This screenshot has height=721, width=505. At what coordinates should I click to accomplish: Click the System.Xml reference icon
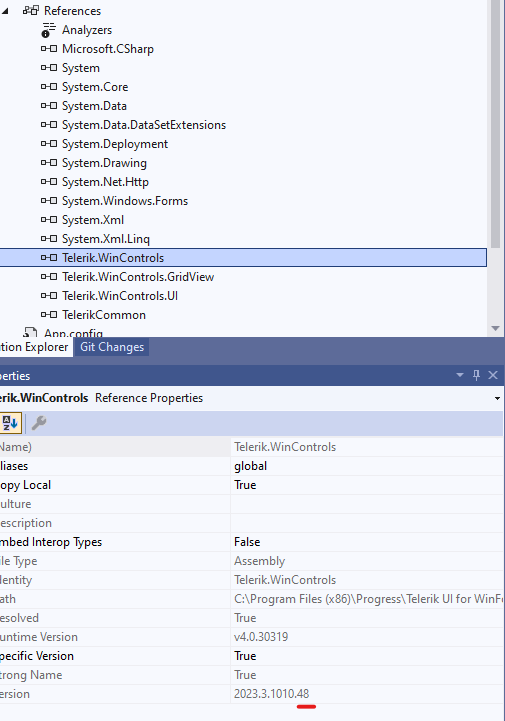49,220
